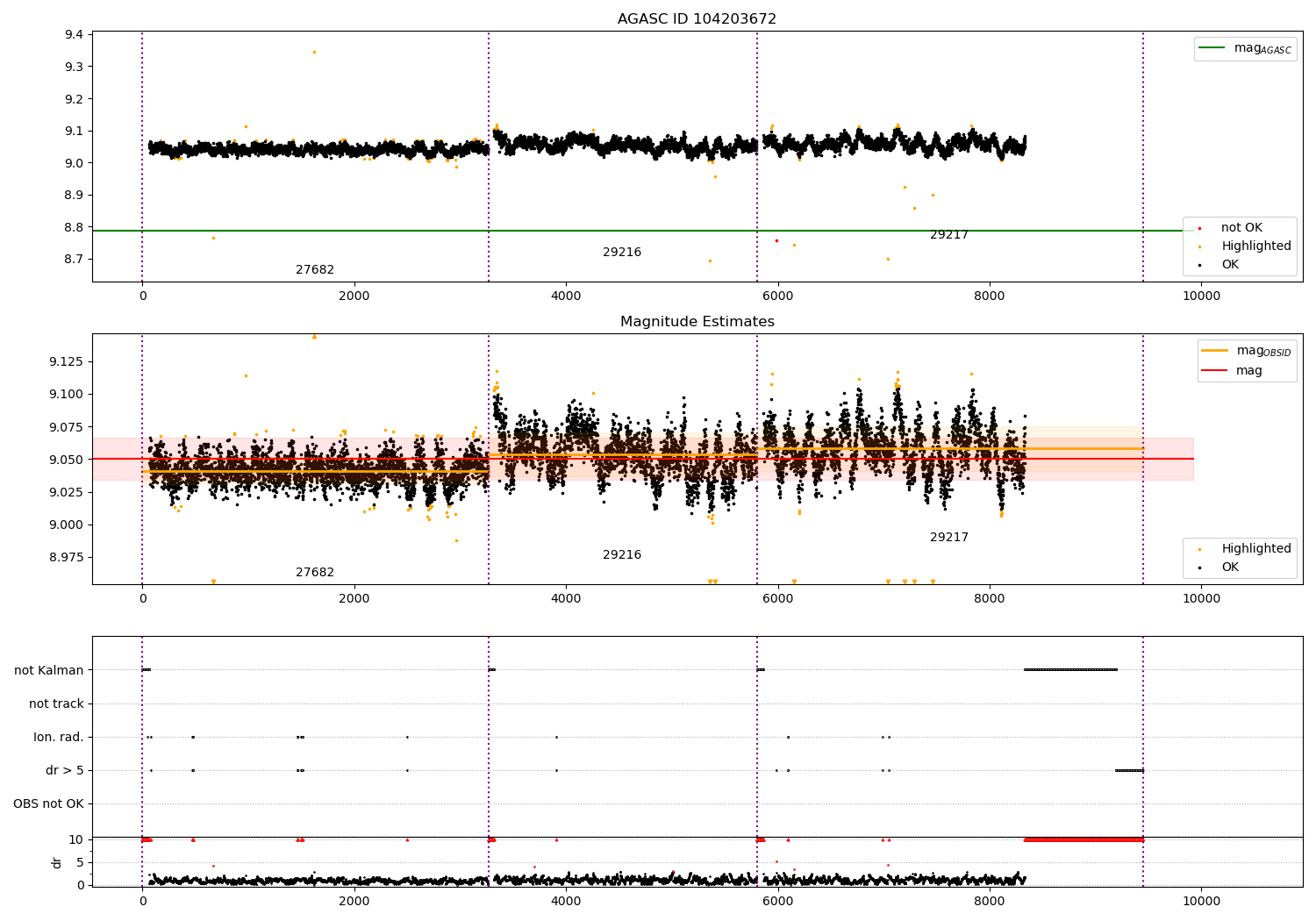Click the 29216 obsid label in top plot

pyautogui.click(x=622, y=253)
